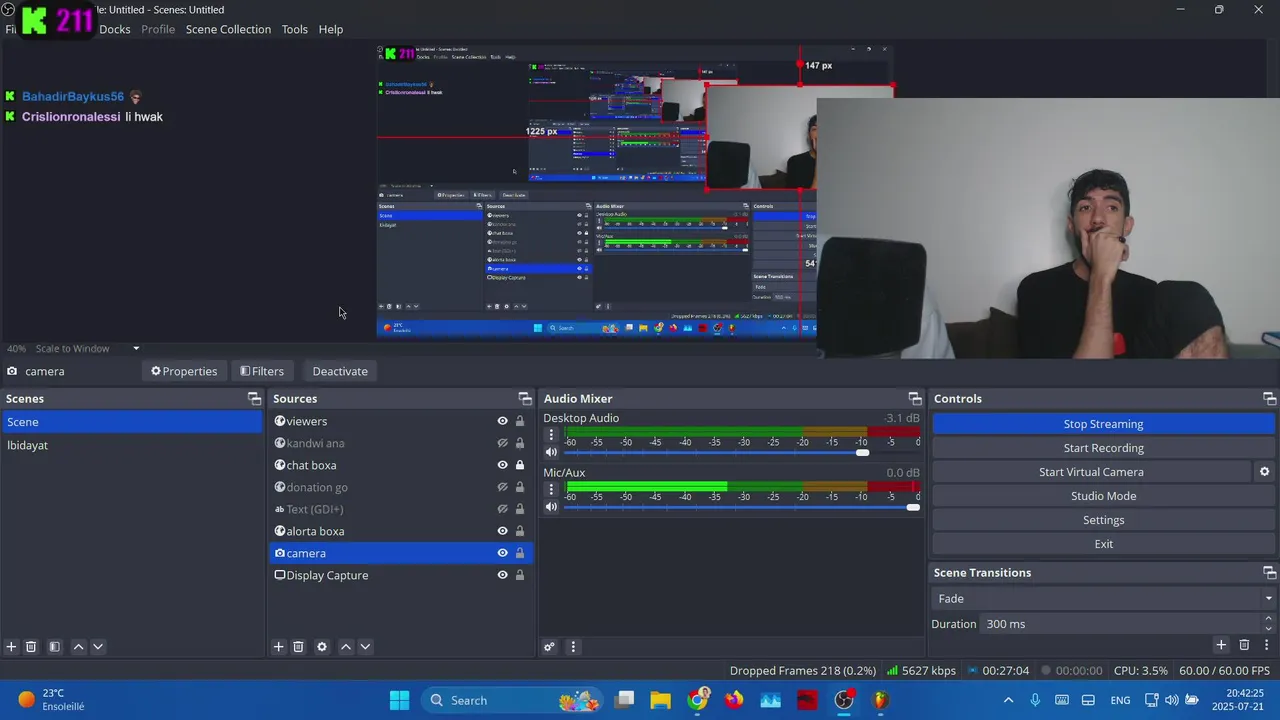Move scene up arrow in Scenes dock
1280x720 pixels.
(79, 647)
